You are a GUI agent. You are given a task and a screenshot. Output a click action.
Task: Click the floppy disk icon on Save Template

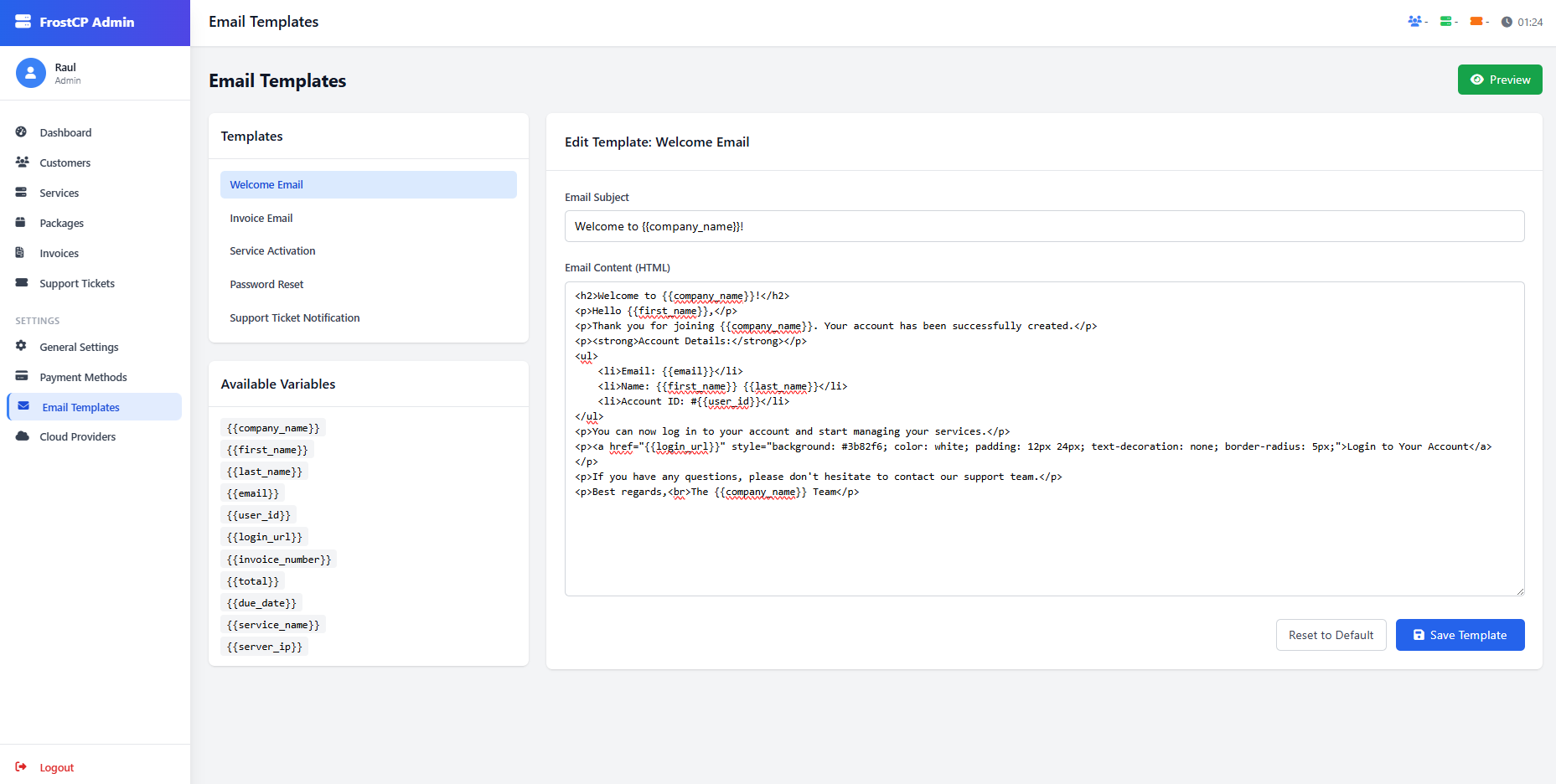(x=1419, y=635)
